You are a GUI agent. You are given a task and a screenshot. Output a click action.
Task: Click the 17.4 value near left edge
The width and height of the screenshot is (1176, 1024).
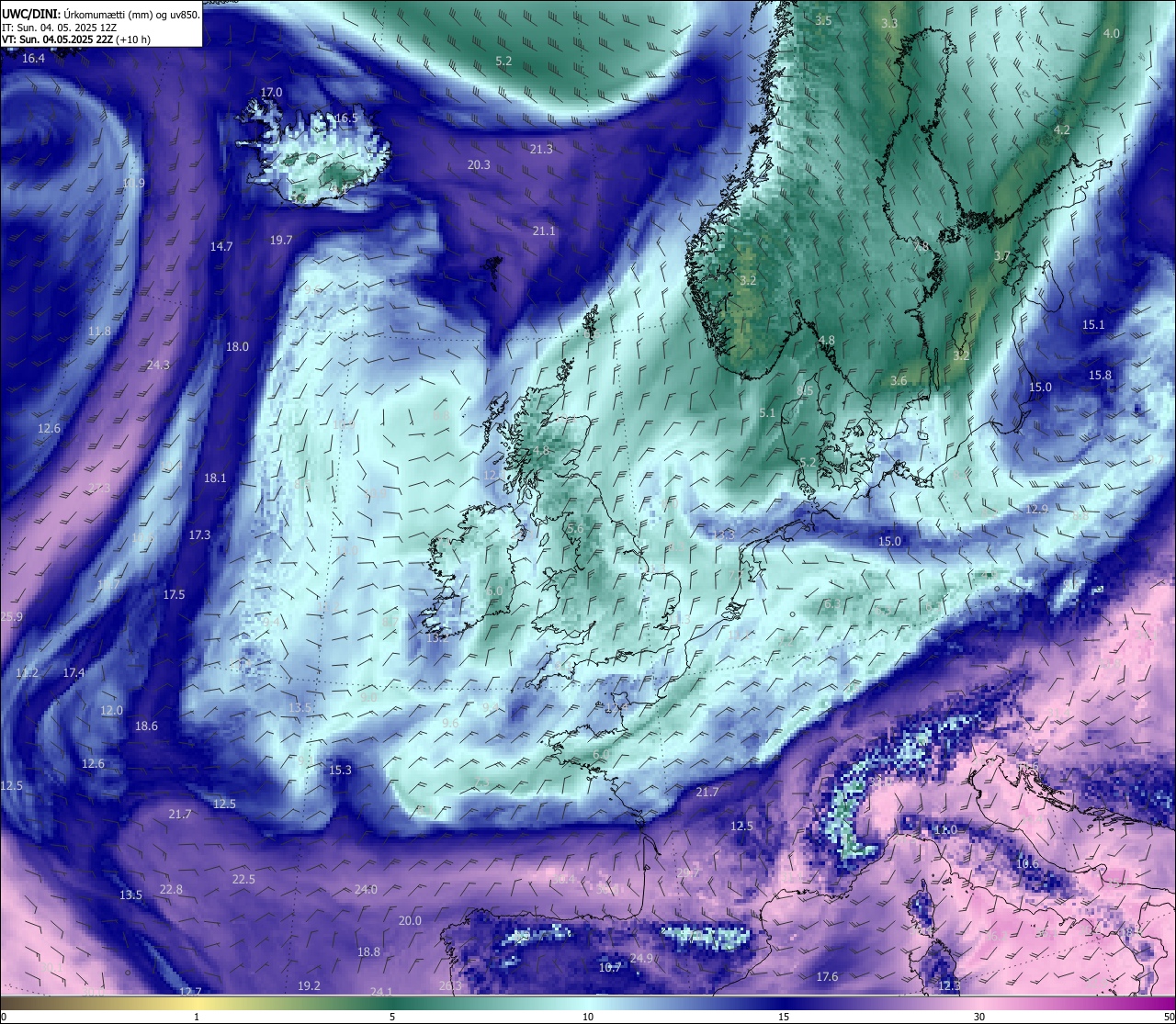click(x=73, y=673)
